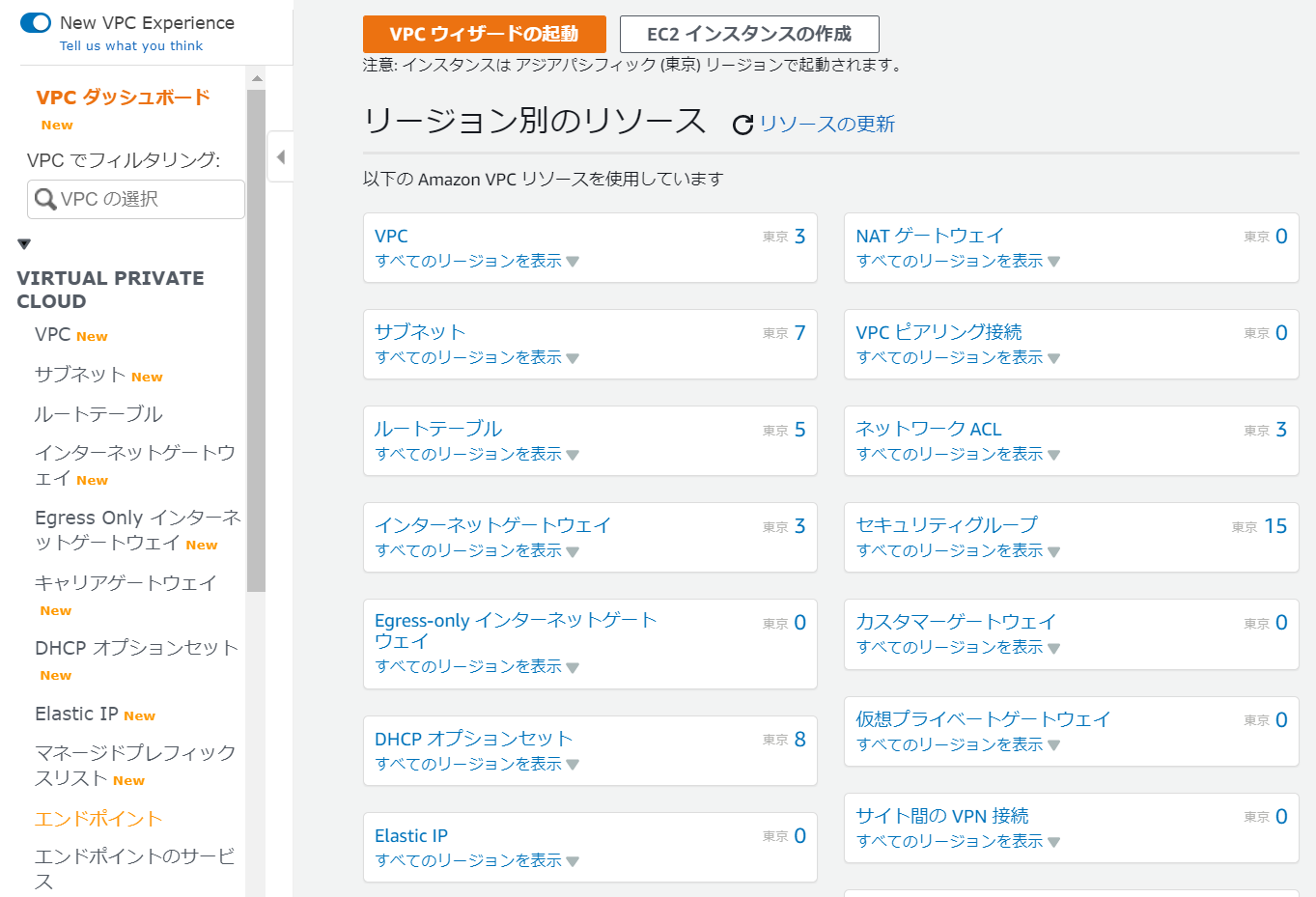Click the VPC count 3 for 東京
This screenshot has height=897, width=1316.
click(799, 237)
